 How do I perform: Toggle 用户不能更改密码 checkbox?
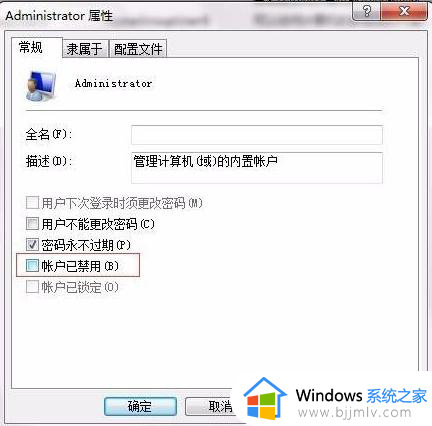point(32,224)
